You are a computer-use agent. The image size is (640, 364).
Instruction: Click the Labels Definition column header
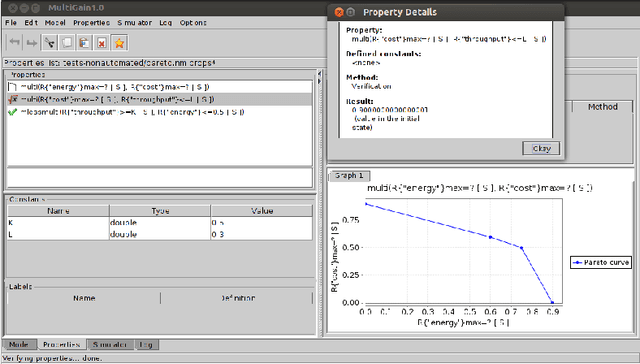coord(238,298)
